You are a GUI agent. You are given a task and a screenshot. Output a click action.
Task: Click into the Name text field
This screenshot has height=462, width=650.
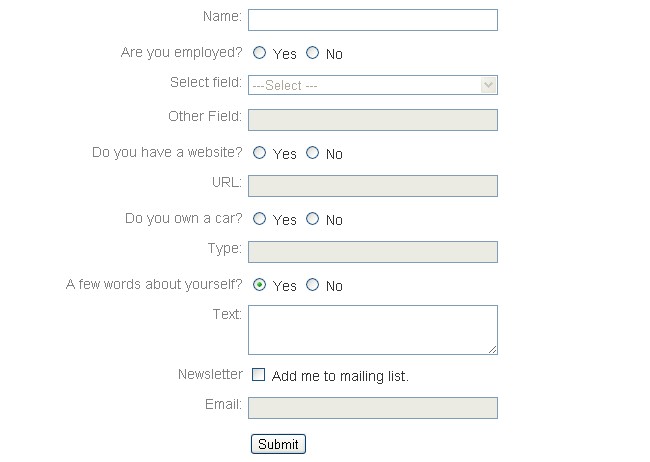372,20
